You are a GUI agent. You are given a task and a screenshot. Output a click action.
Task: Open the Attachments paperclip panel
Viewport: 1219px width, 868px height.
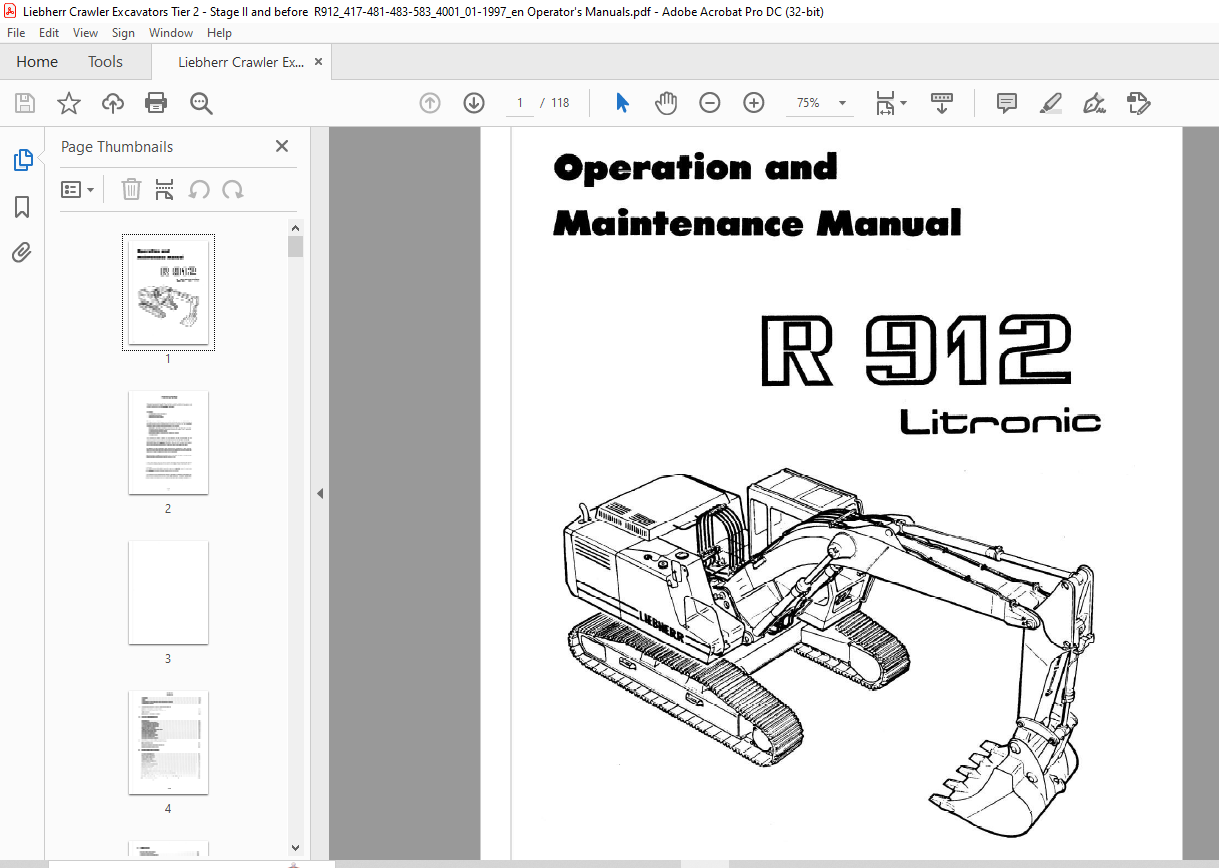click(22, 252)
